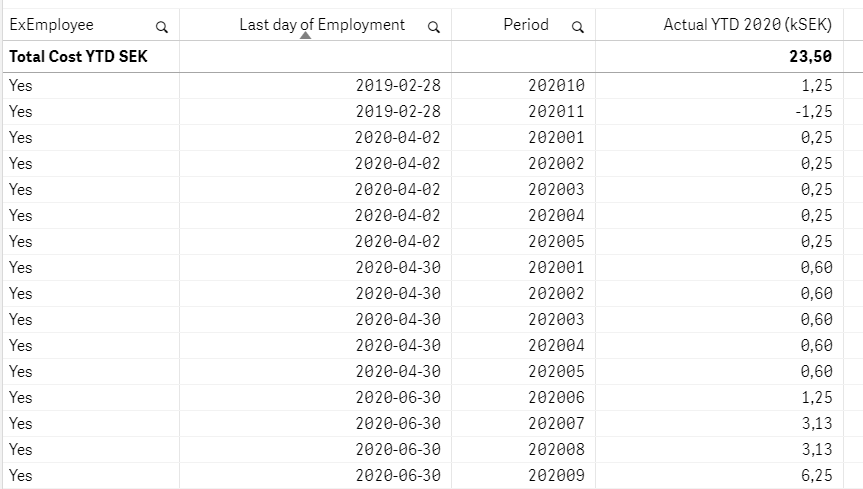The image size is (863, 489).
Task: Click first Yes value in ExEmployee column
Action: click(20, 86)
